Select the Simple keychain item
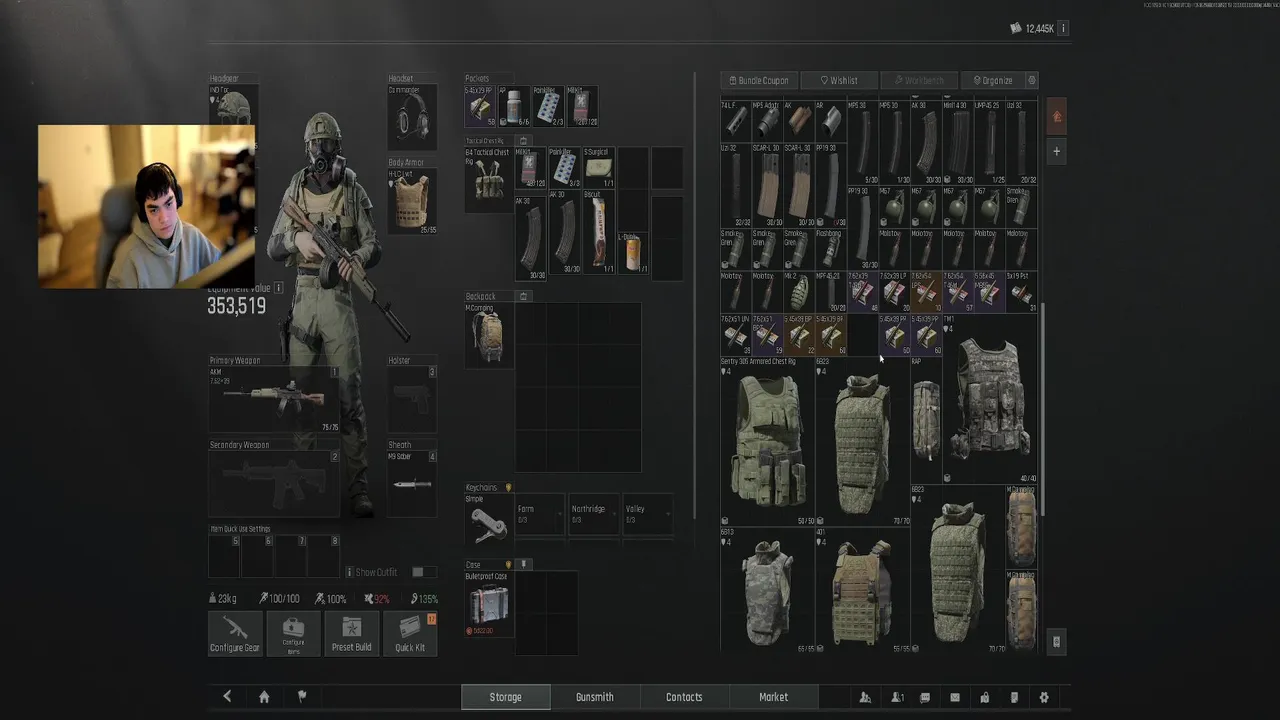 pyautogui.click(x=489, y=519)
